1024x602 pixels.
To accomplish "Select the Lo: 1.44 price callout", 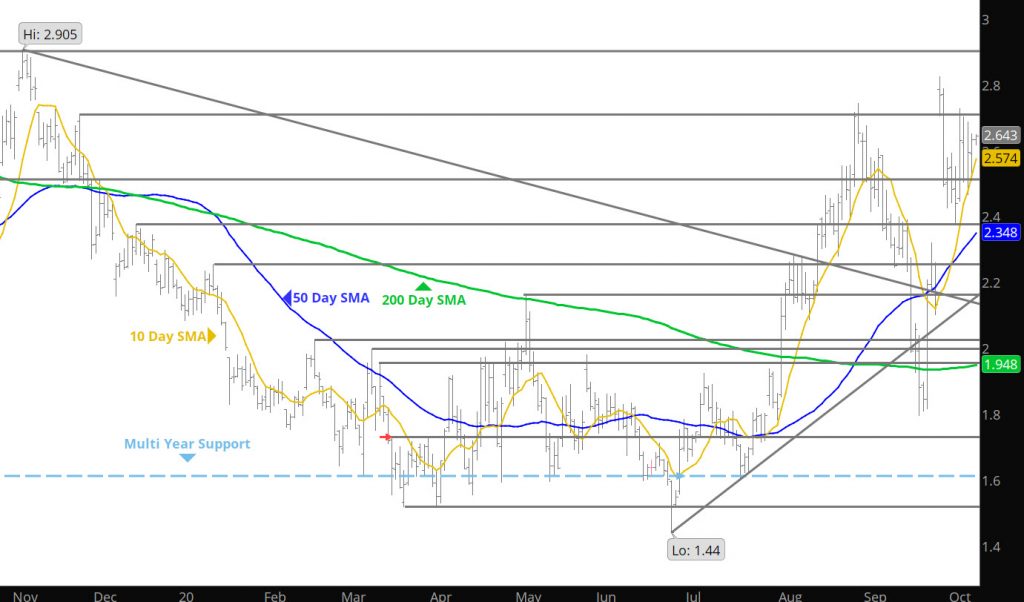I will pos(695,547).
